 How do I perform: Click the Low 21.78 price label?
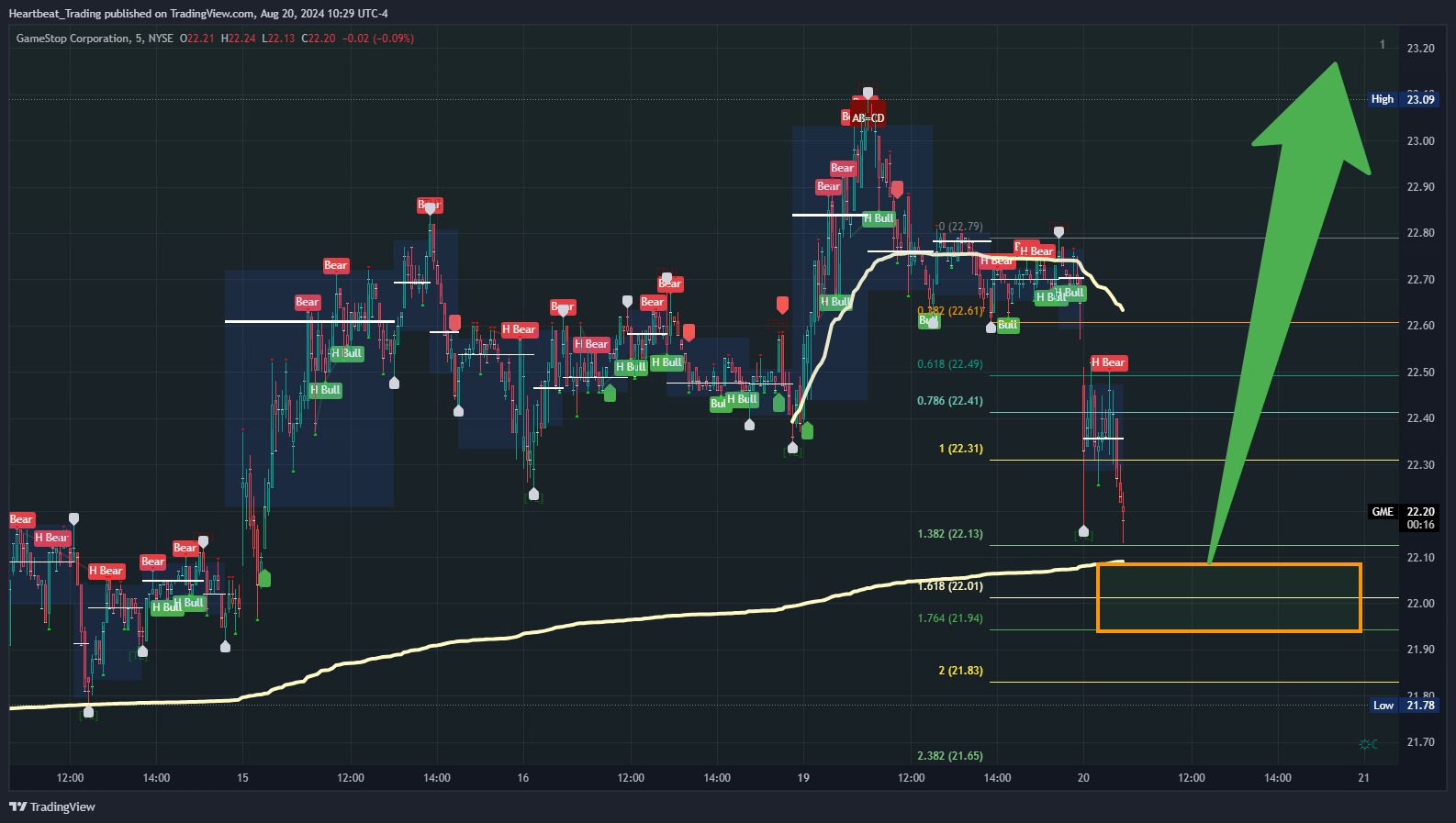pos(1403,706)
